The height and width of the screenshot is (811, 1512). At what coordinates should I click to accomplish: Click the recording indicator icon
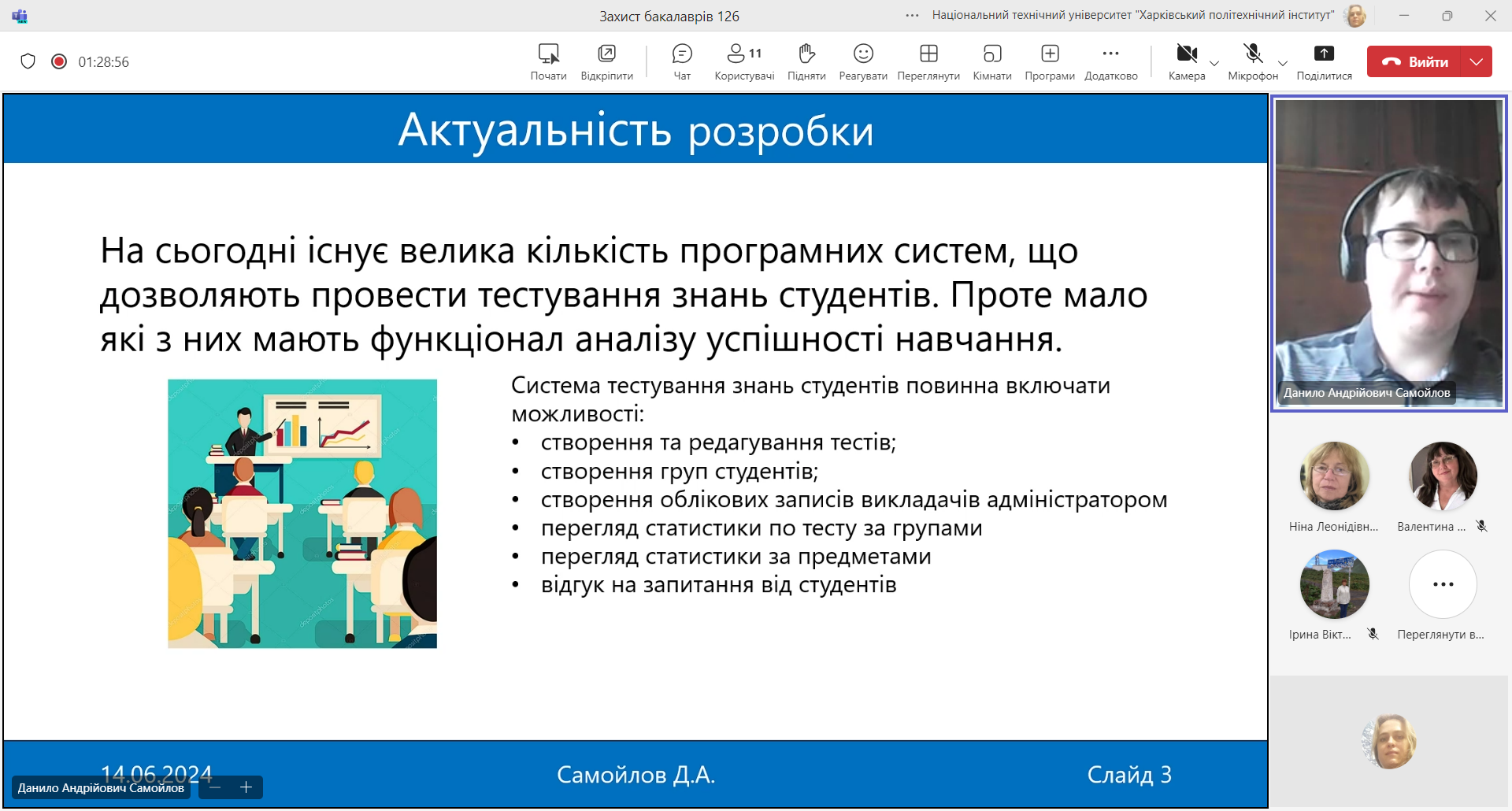click(x=59, y=61)
